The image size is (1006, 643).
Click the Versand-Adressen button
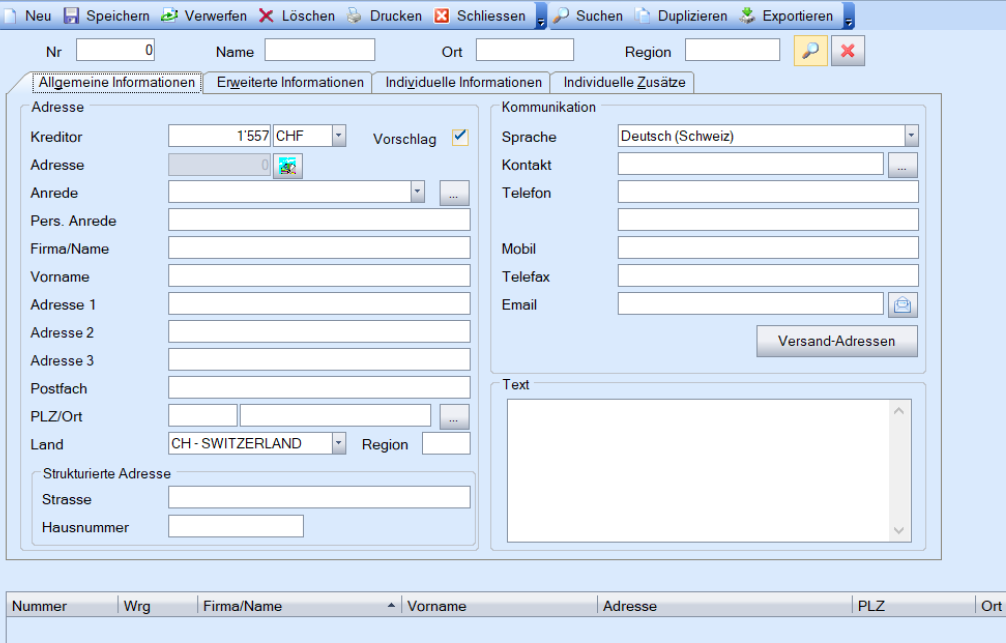click(836, 341)
